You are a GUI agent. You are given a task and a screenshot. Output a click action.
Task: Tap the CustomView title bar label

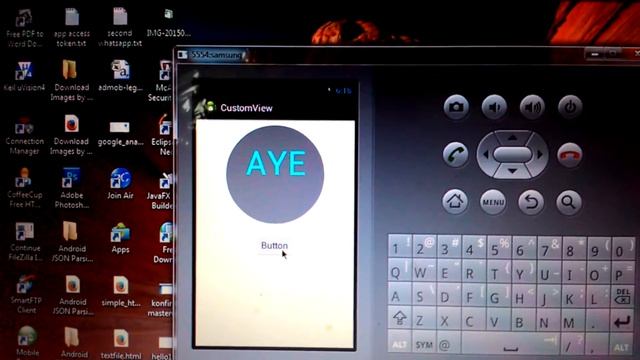coord(246,108)
